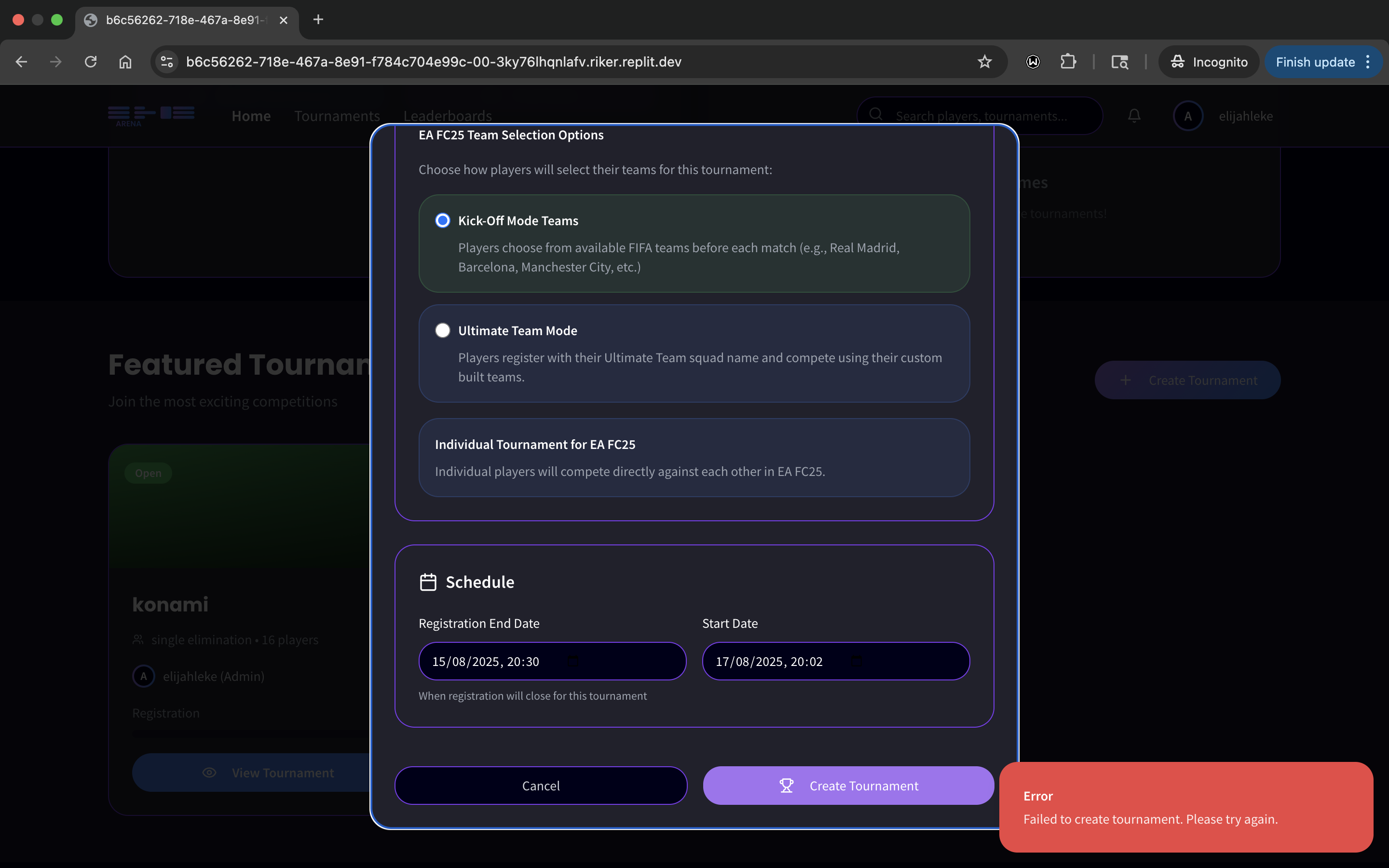Click the players group icon on konami card
The width and height of the screenshot is (1389, 868).
tap(138, 639)
